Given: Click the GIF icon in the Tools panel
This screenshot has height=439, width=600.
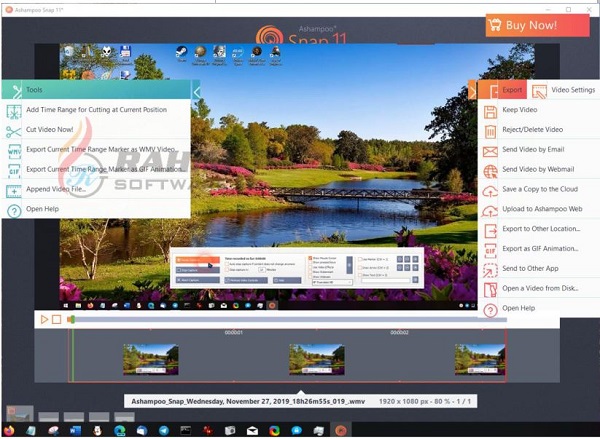Looking at the screenshot, I should tap(14, 171).
